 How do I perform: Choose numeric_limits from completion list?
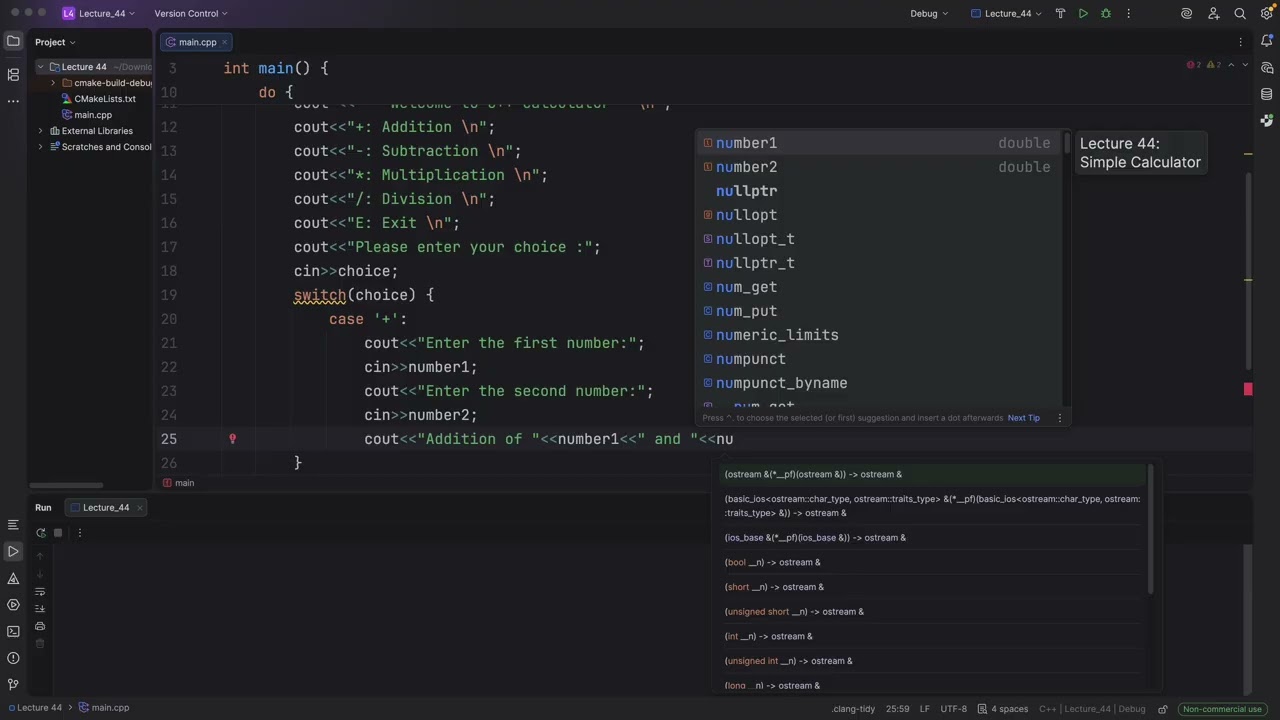coord(879,335)
